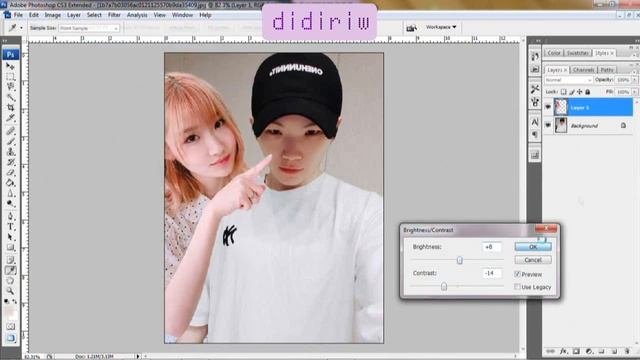640x360 pixels.
Task: Enable the Use Legacy checkbox
Action: click(x=517, y=287)
